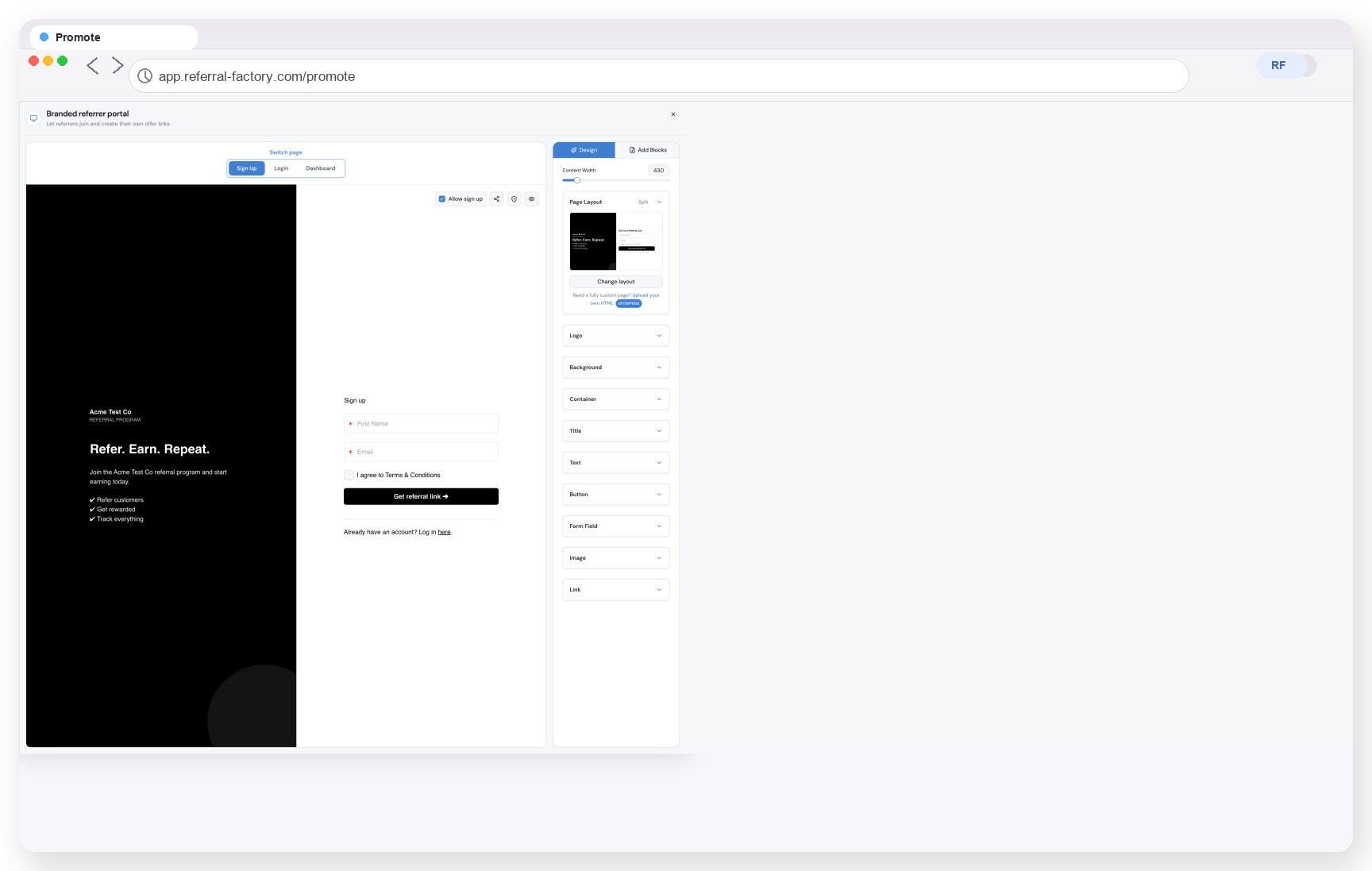1372x871 pixels.
Task: Click the 'Track everything' bullet text
Action: click(x=120, y=519)
